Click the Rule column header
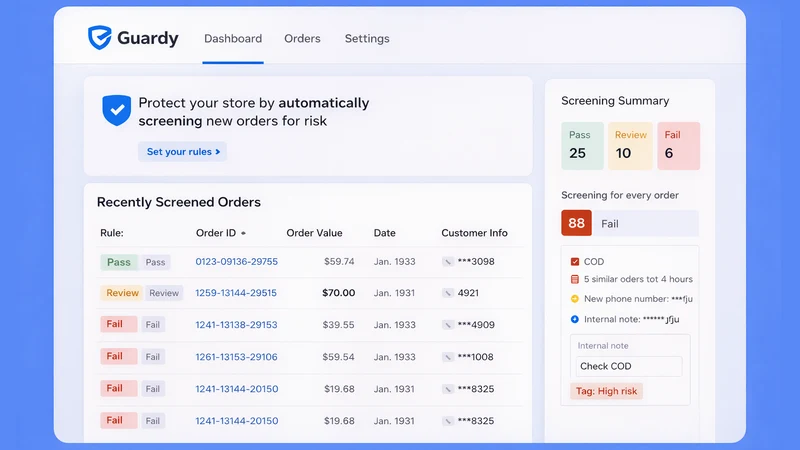The width and height of the screenshot is (800, 450). click(x=112, y=233)
